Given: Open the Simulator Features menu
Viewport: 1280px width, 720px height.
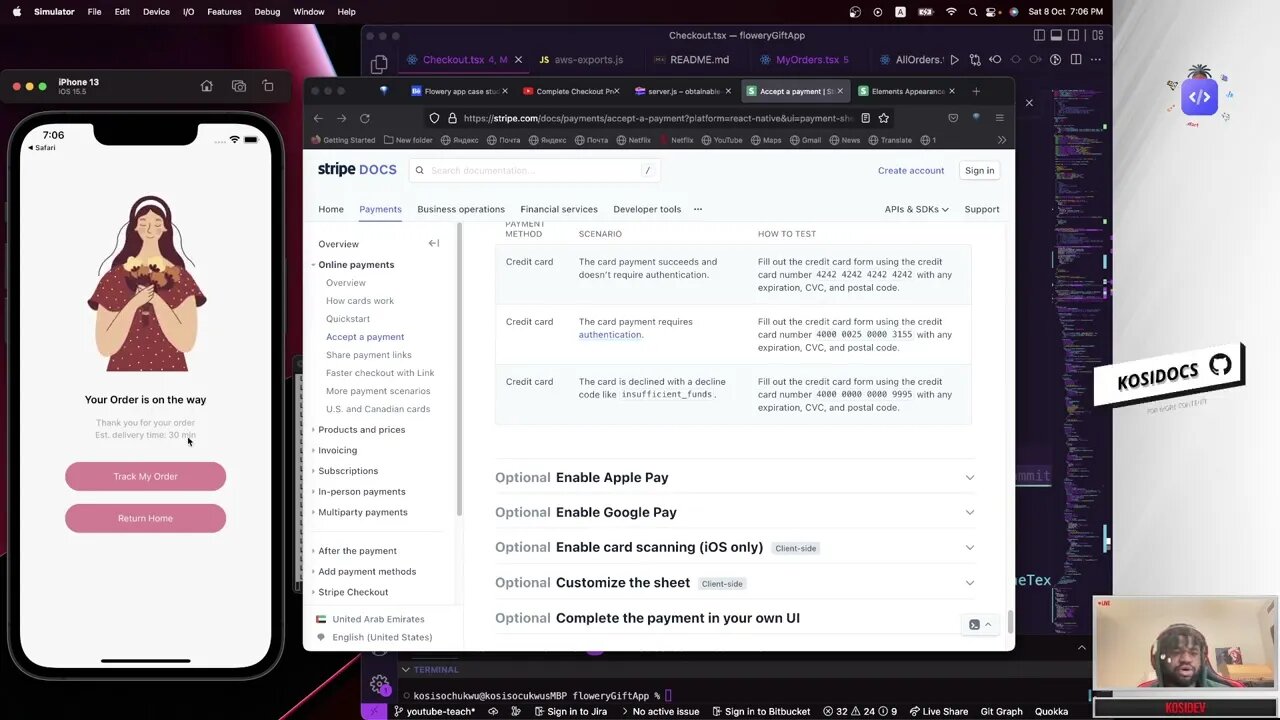Looking at the screenshot, I should point(224,12).
